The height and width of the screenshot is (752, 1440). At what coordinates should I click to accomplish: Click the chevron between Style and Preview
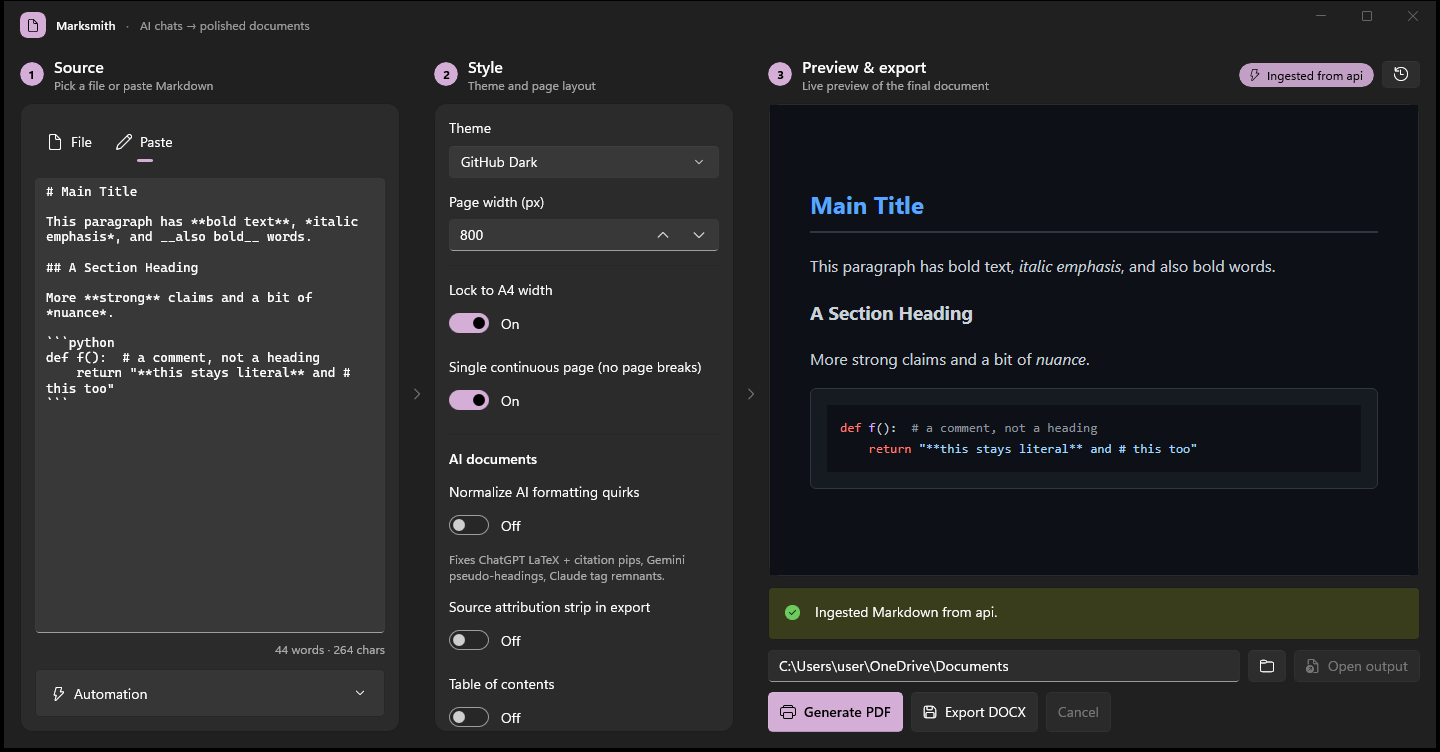tap(751, 394)
